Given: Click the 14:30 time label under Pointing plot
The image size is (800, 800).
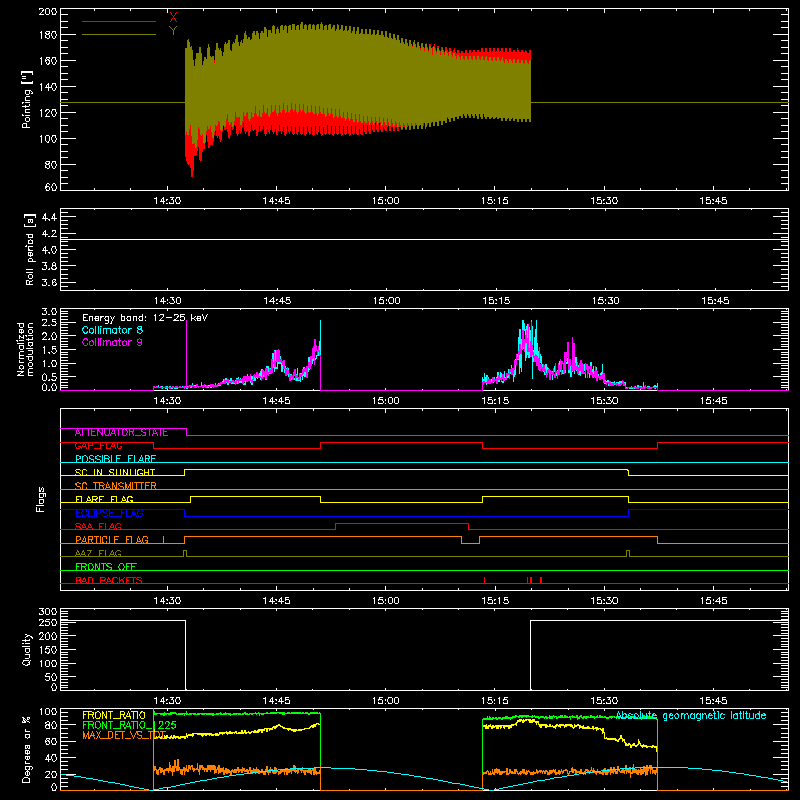Looking at the screenshot, I should (x=167, y=201).
